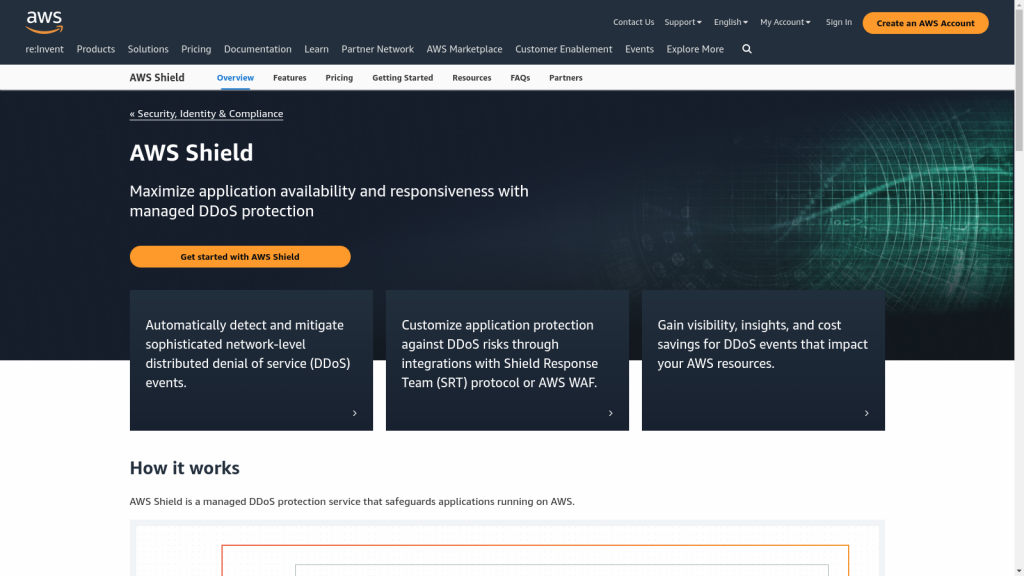Open site search with the magnifier icon
This screenshot has width=1024, height=576.
pos(746,48)
